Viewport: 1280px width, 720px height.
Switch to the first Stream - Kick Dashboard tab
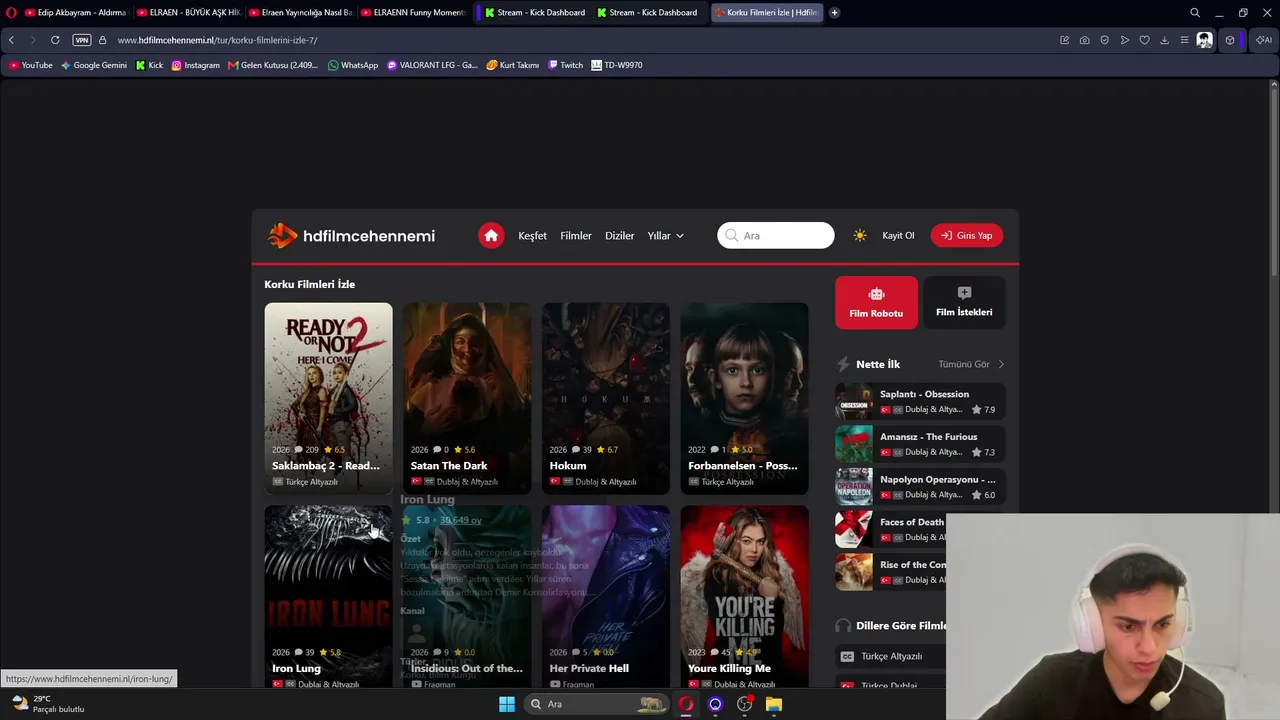[x=534, y=13]
